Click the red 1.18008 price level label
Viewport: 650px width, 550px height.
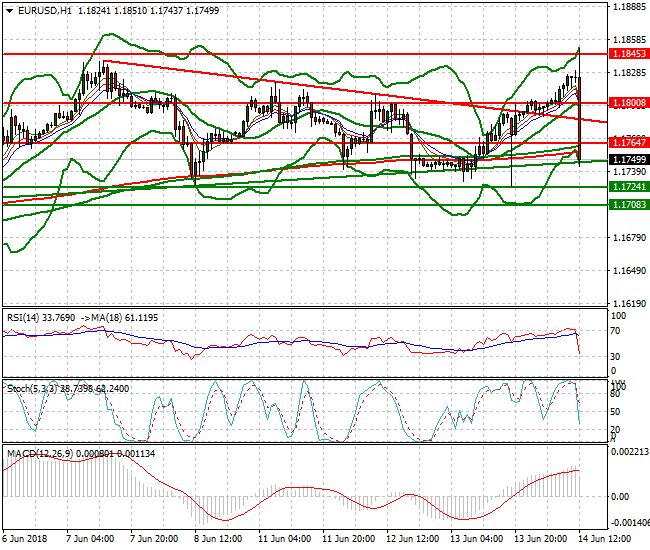(x=629, y=103)
